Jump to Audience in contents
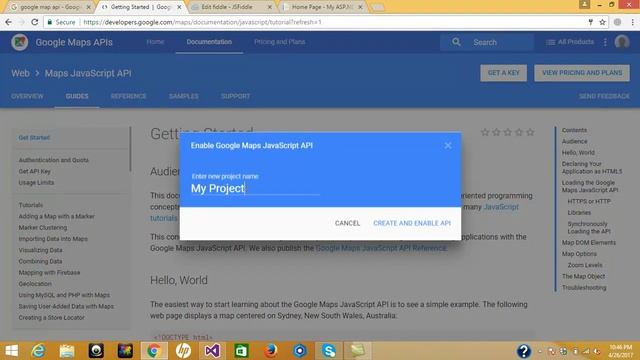 [x=574, y=141]
